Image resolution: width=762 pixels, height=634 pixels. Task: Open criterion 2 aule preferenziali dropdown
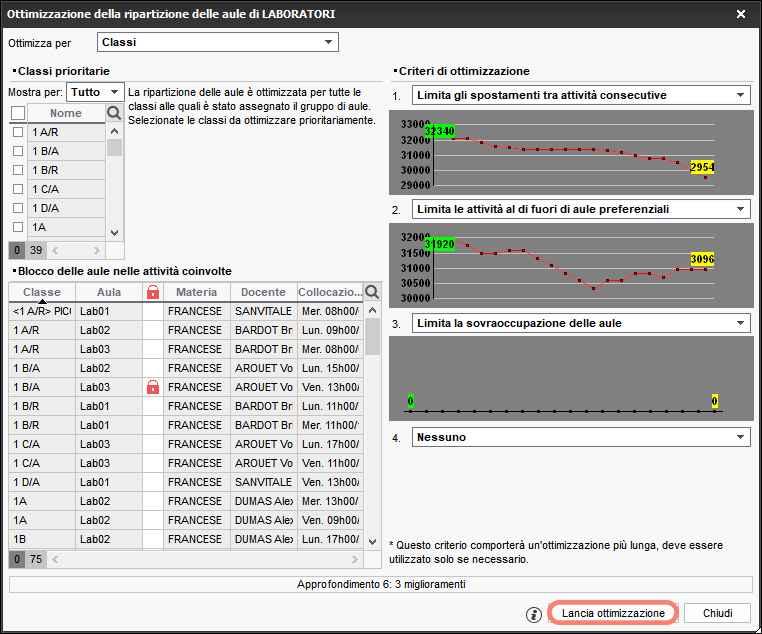coord(581,209)
